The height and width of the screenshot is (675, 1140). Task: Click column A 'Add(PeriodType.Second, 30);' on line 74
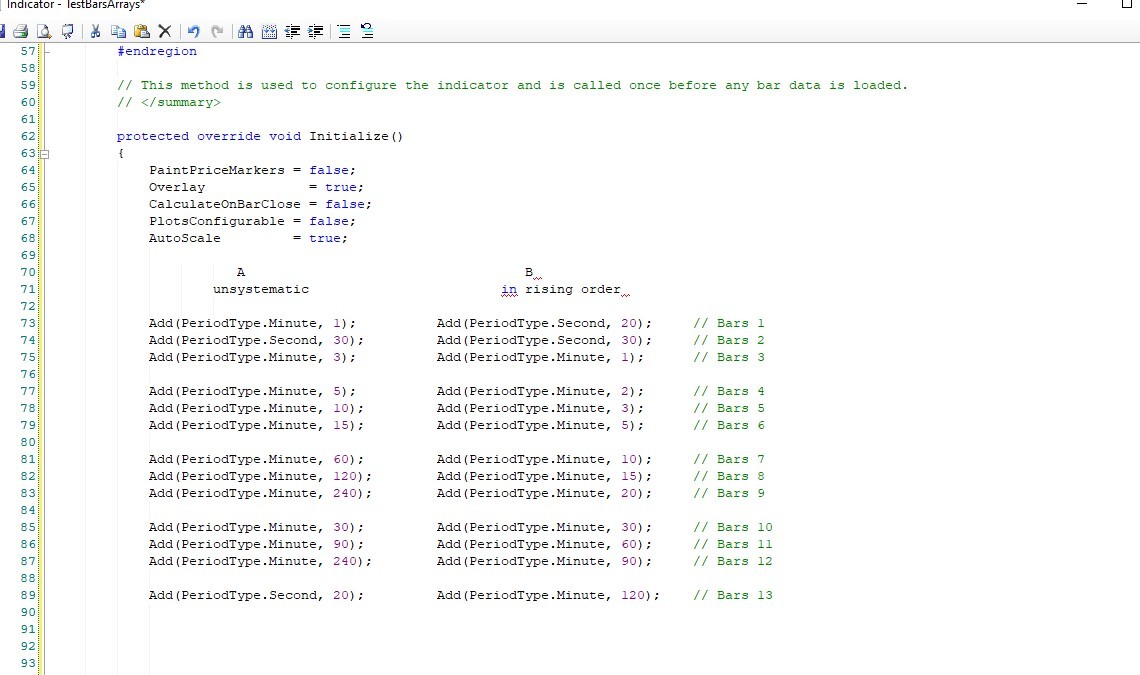(256, 340)
